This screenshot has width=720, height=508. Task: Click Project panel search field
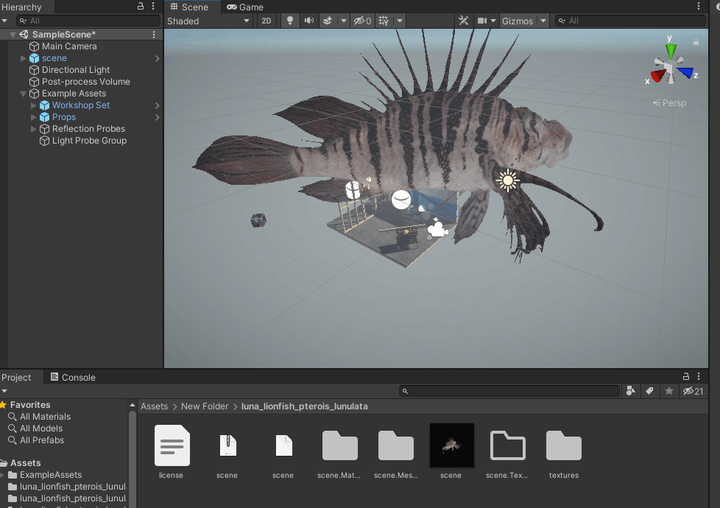point(510,391)
